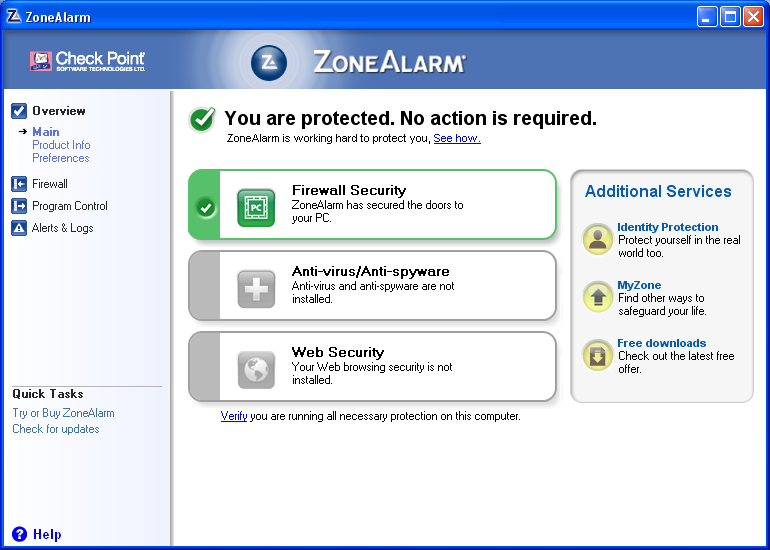Select Main under Overview

[46, 132]
